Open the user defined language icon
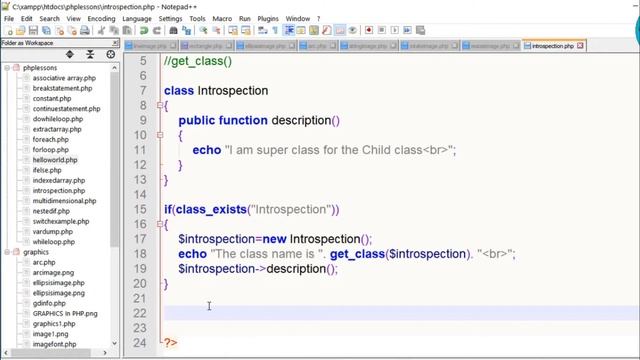The image size is (640, 360). pyautogui.click(x=301, y=31)
